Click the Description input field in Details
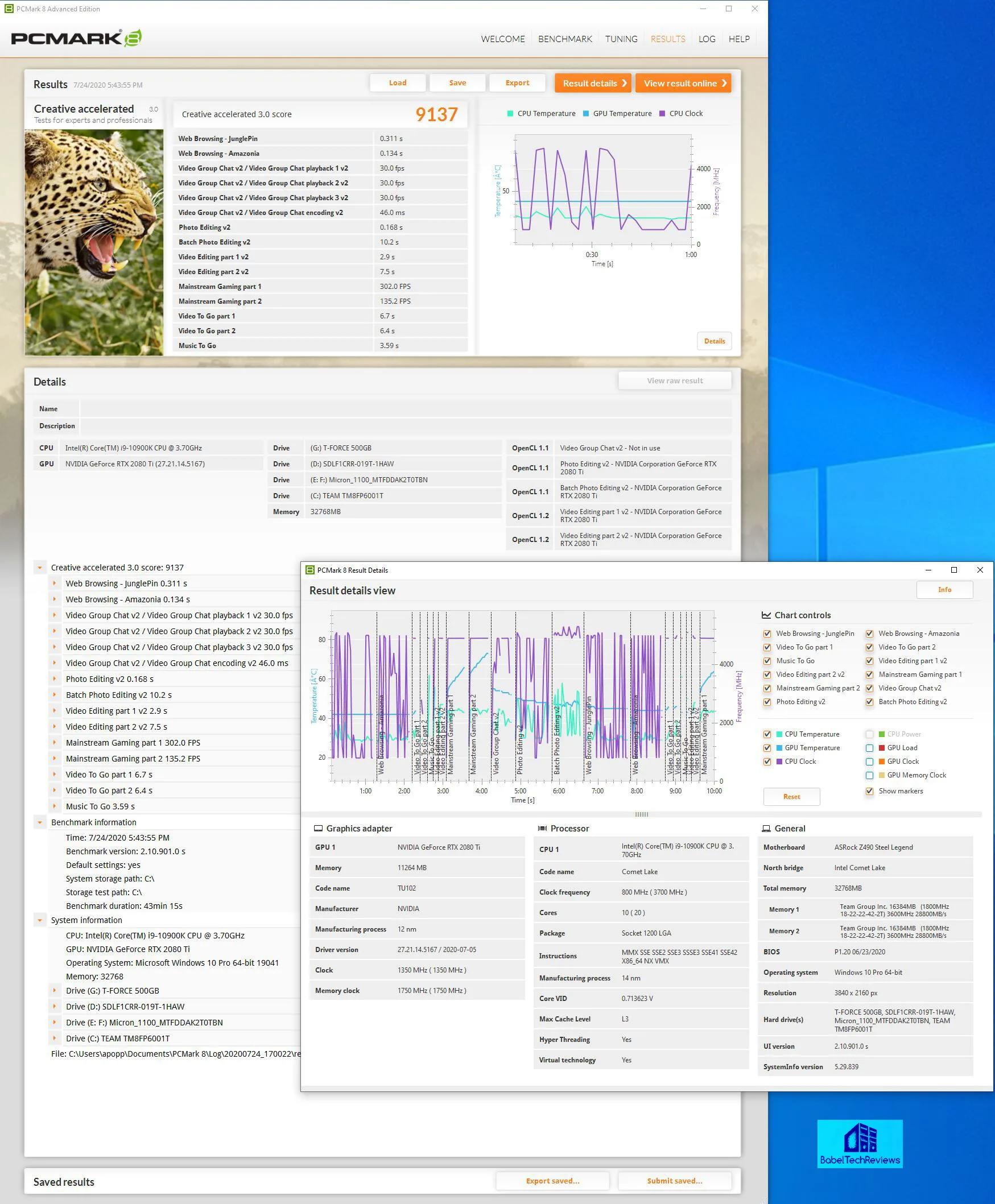The image size is (995, 1204). [x=406, y=427]
